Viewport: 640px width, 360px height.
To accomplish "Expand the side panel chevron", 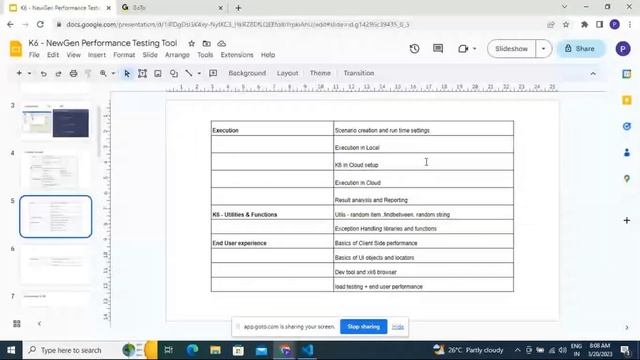I will pos(627,327).
